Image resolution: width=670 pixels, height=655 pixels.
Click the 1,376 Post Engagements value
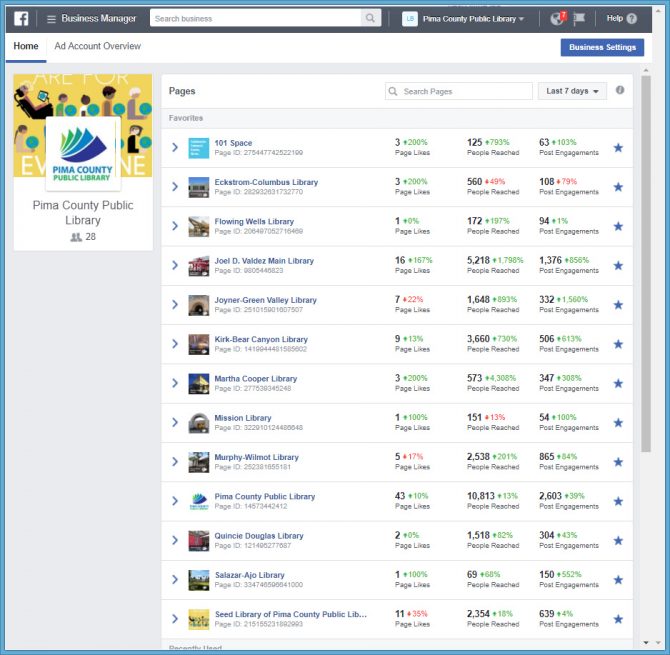tap(550, 260)
